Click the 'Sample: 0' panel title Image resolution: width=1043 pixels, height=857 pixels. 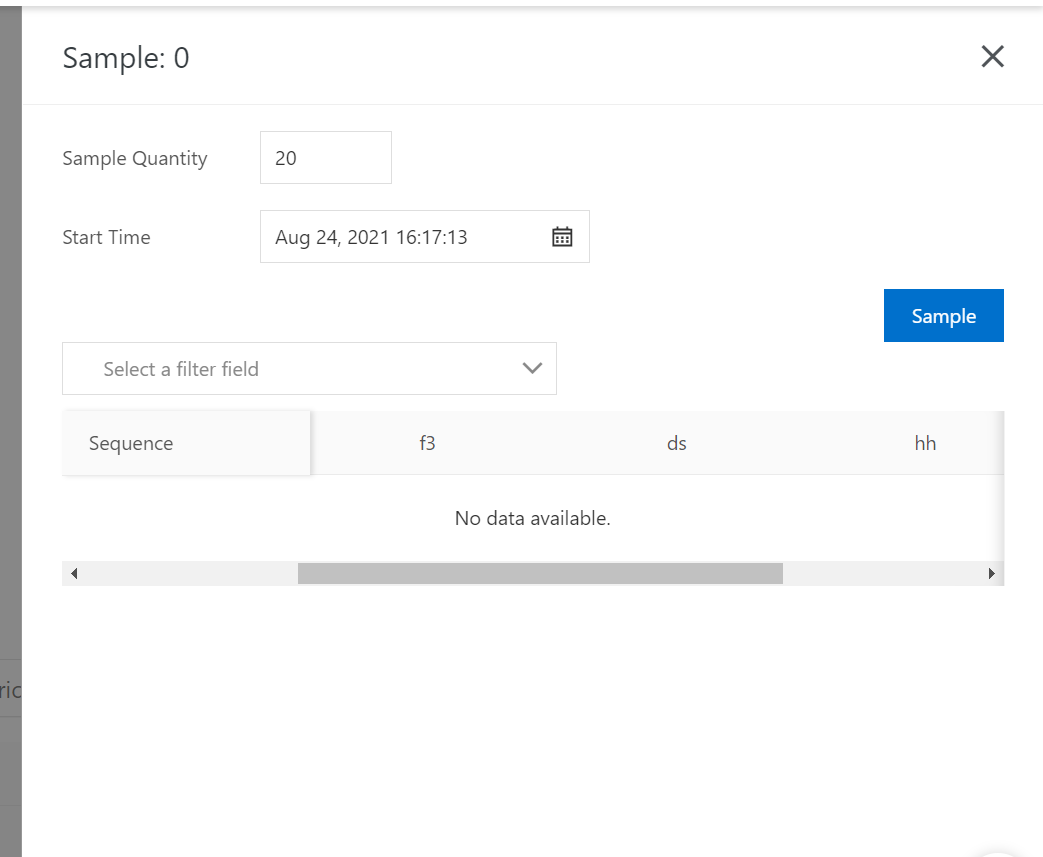tap(126, 58)
